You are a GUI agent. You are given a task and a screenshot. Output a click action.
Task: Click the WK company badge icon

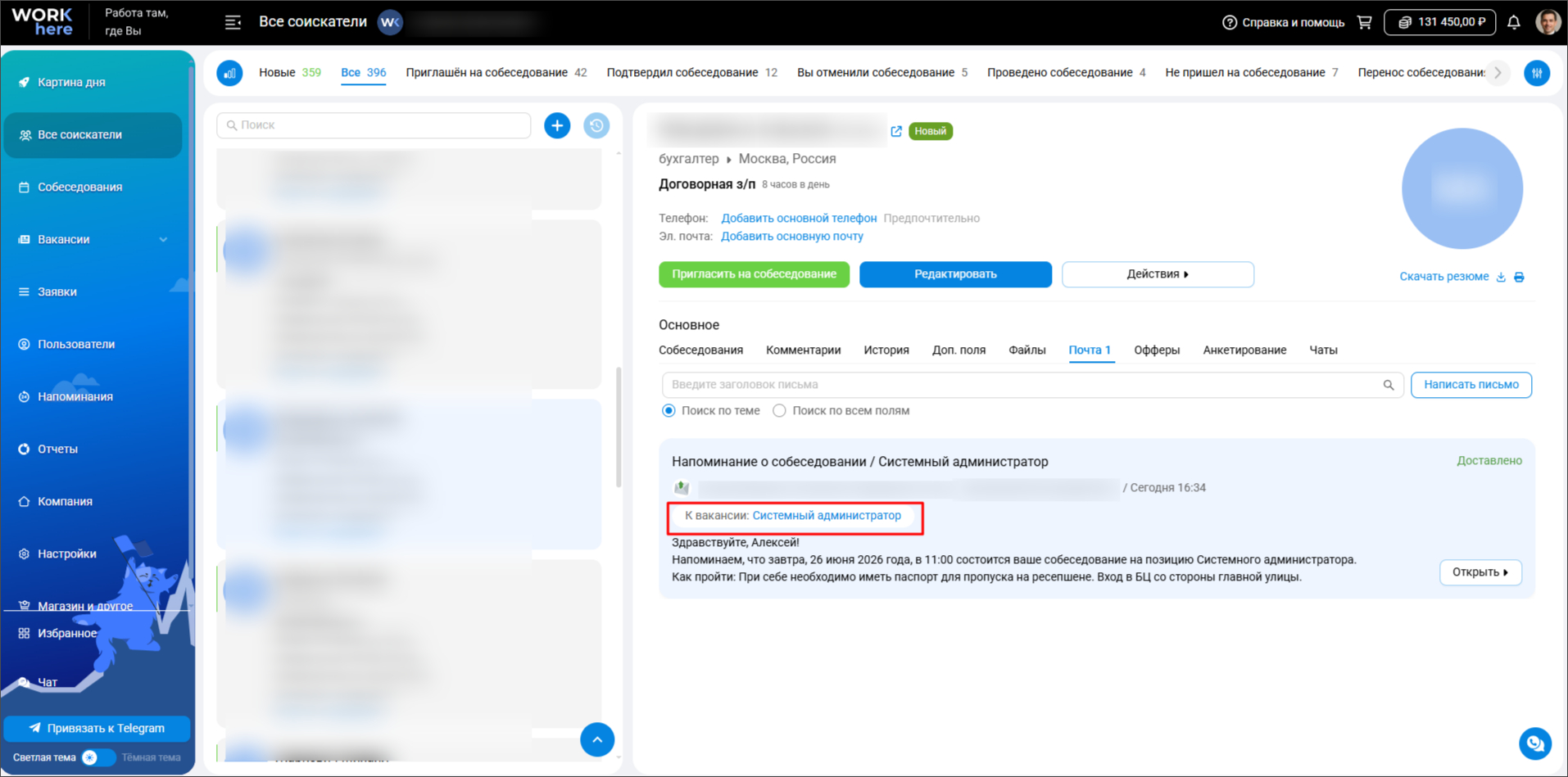coord(390,22)
